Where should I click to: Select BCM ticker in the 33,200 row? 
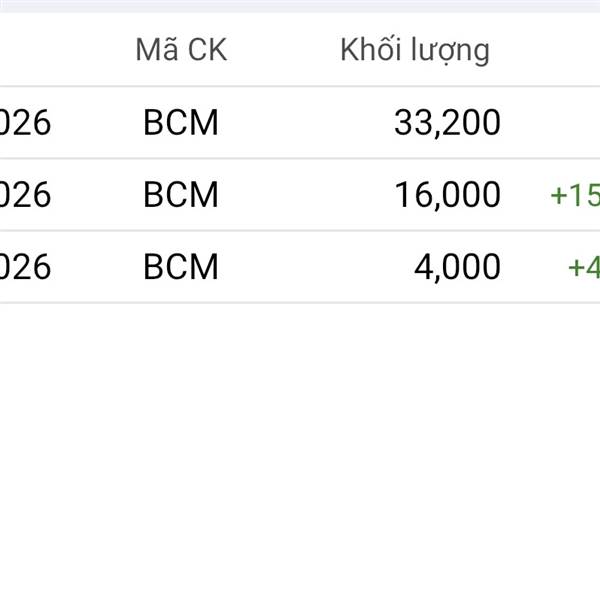pyautogui.click(x=181, y=123)
